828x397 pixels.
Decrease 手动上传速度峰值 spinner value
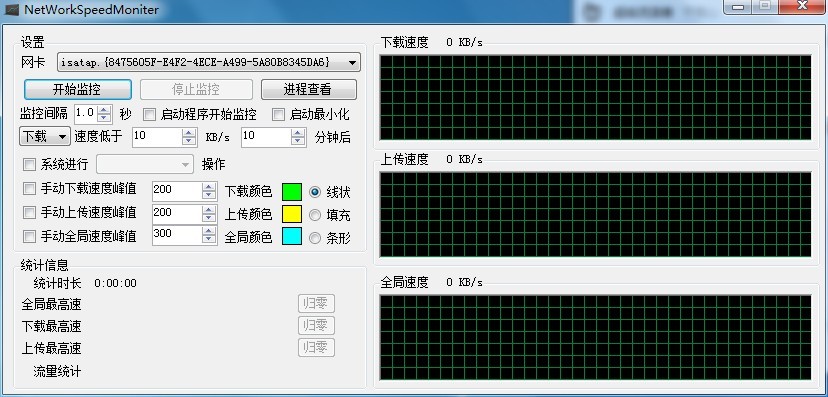tap(209, 218)
